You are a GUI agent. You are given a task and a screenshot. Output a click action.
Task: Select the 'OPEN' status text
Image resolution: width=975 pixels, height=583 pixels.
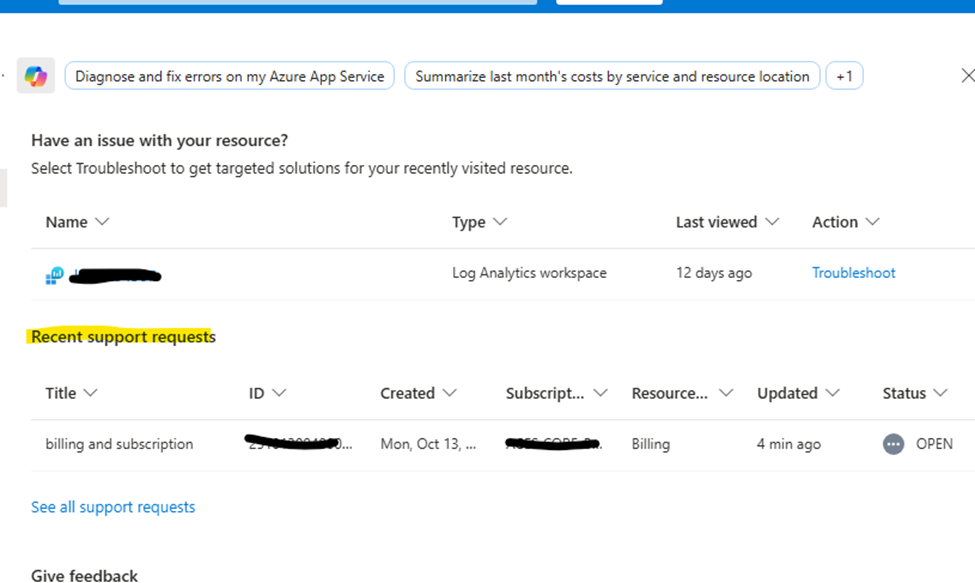(x=934, y=444)
